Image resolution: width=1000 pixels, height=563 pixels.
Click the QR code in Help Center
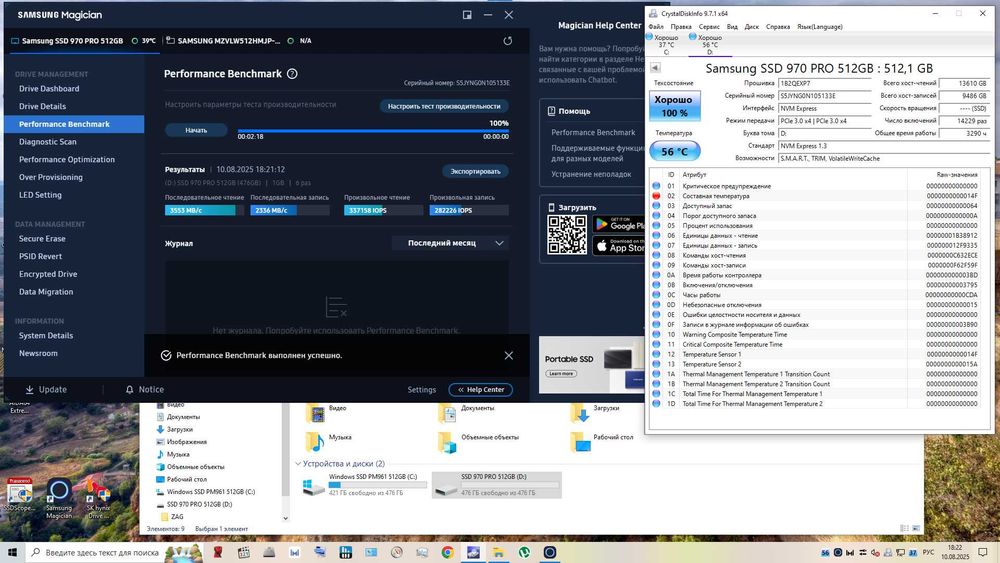(567, 235)
